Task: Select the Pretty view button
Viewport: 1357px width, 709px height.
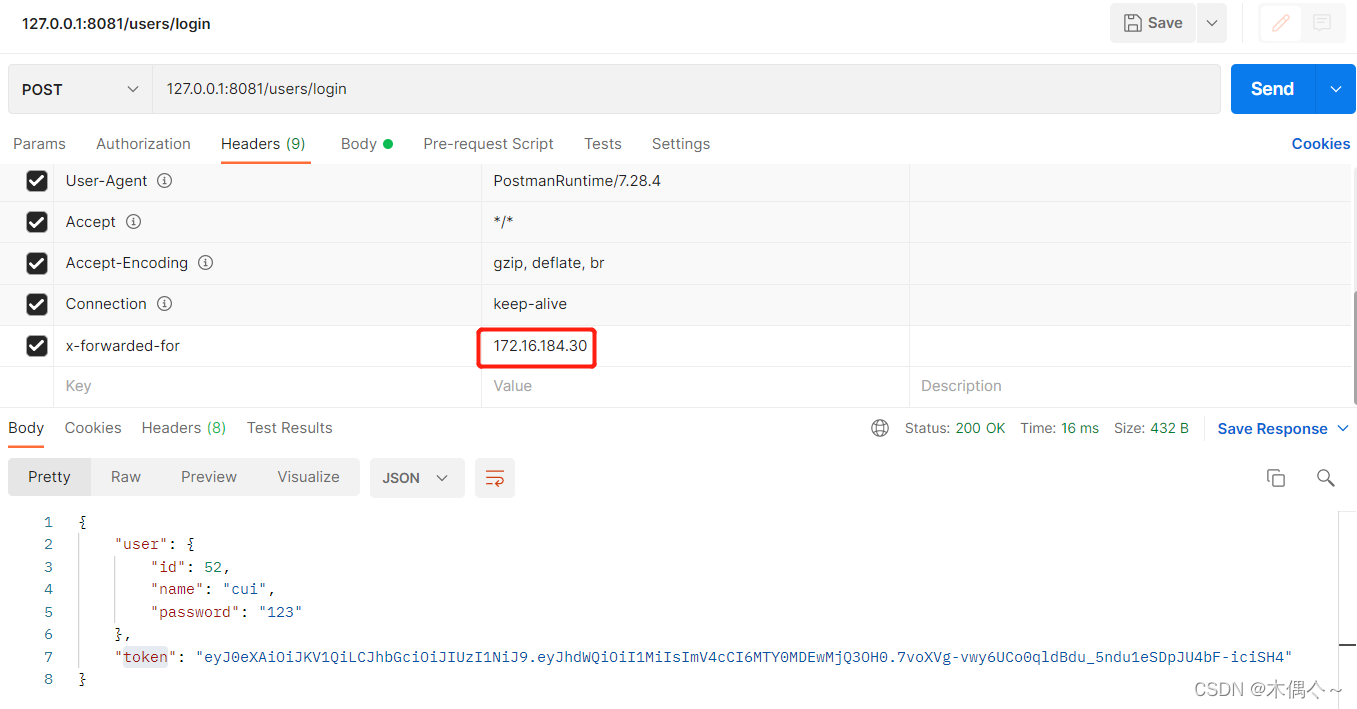Action: tap(49, 477)
